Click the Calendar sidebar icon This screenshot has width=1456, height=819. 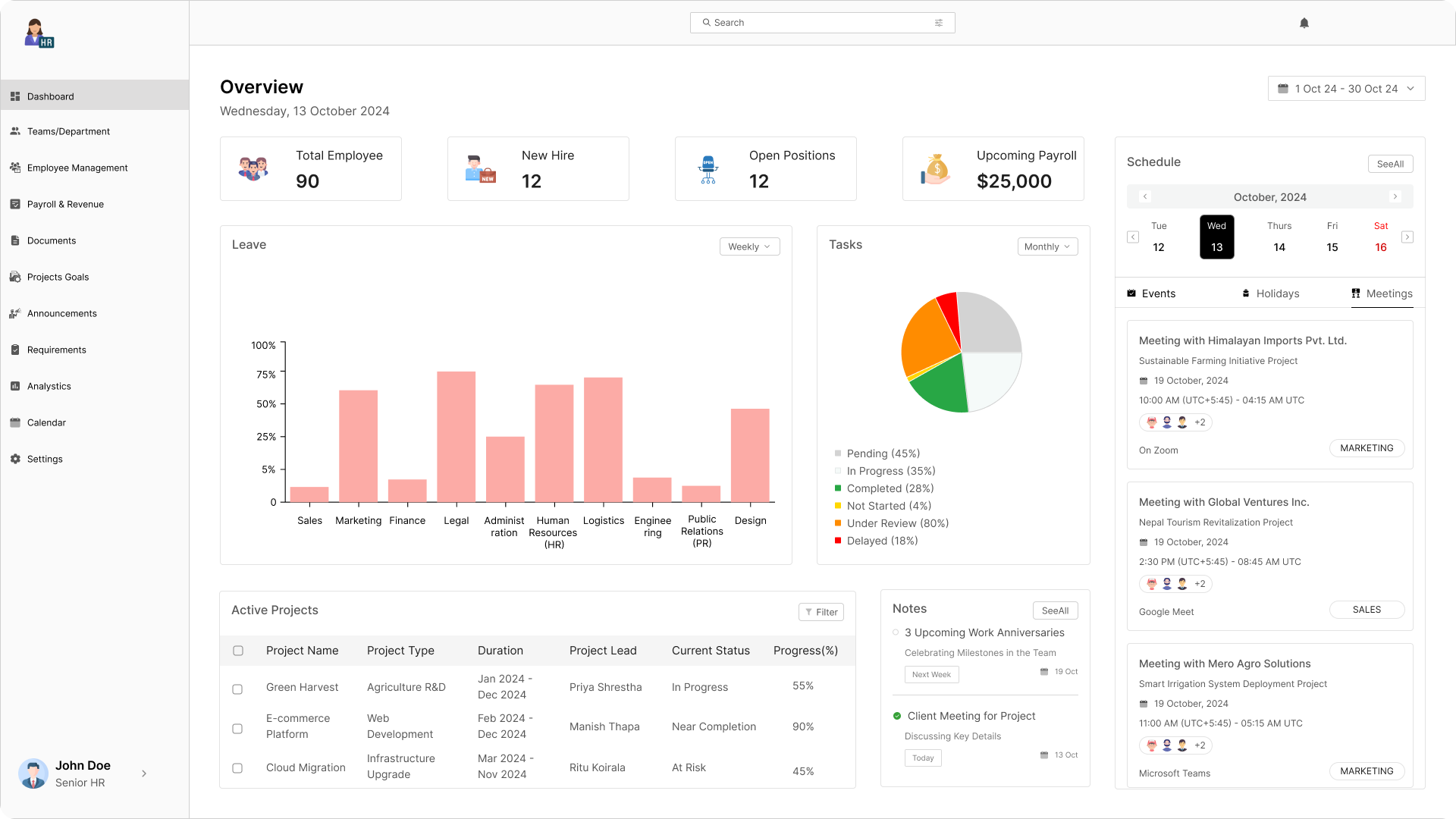pyautogui.click(x=15, y=422)
